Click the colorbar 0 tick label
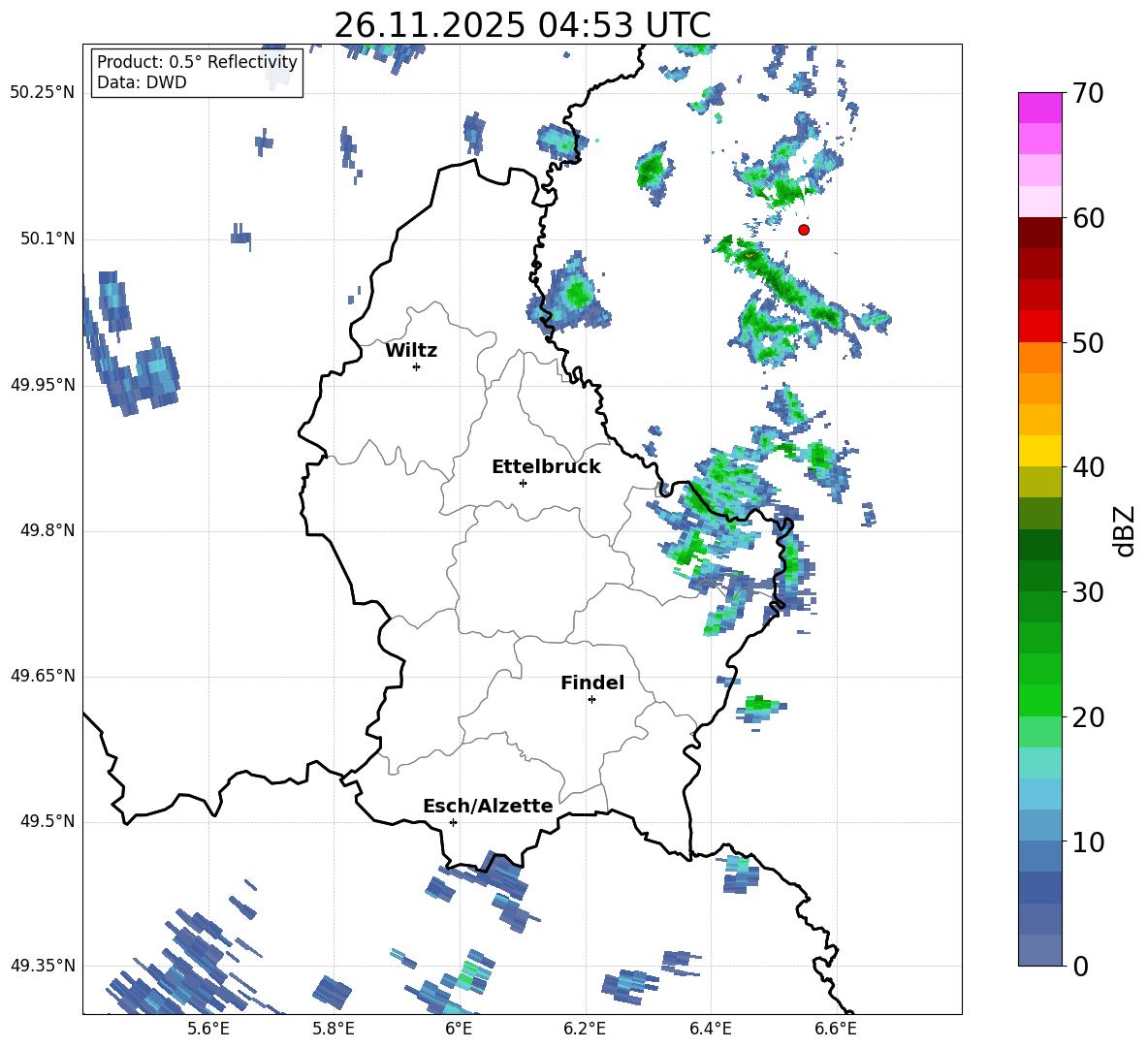The width and height of the screenshot is (1148, 1048). [1080, 966]
